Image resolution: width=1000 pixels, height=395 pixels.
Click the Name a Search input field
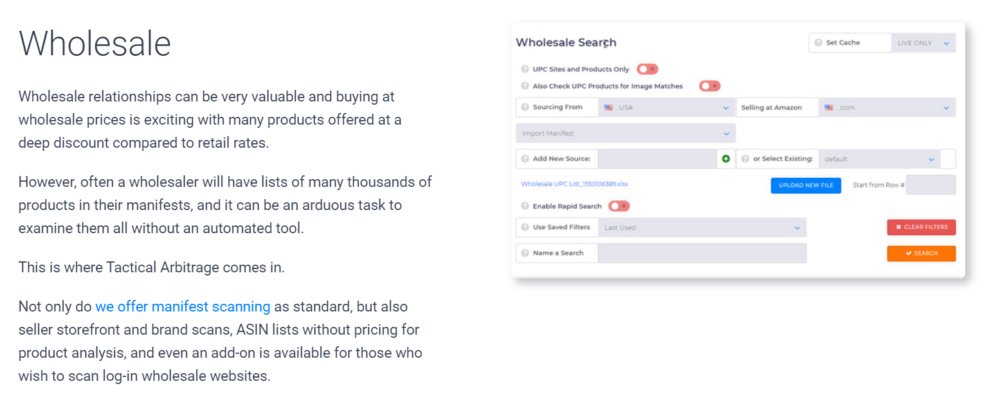[702, 253]
